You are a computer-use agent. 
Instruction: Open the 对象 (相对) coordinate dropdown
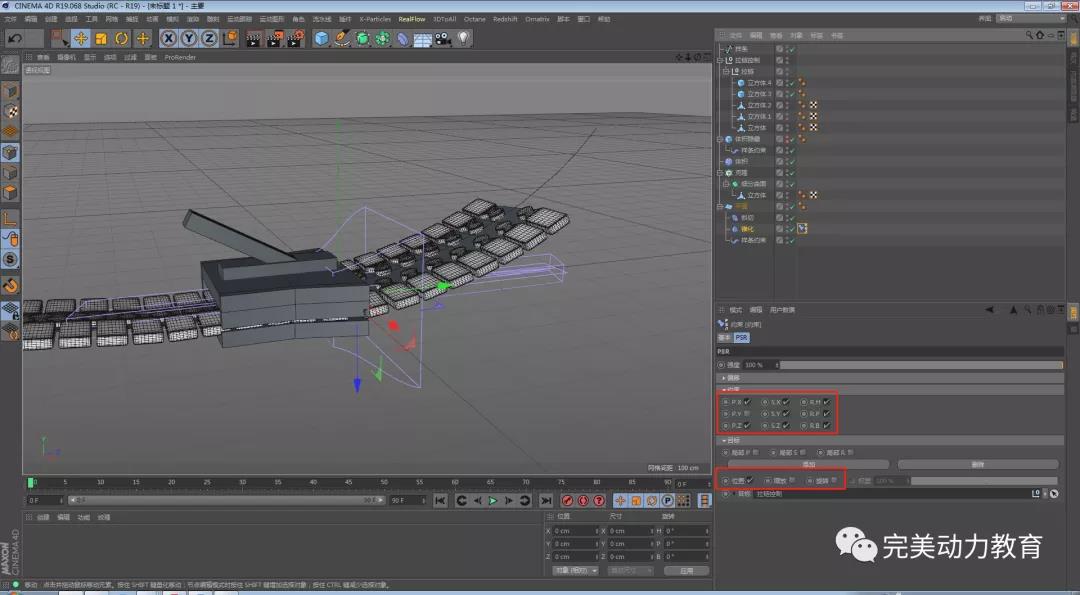coord(575,570)
